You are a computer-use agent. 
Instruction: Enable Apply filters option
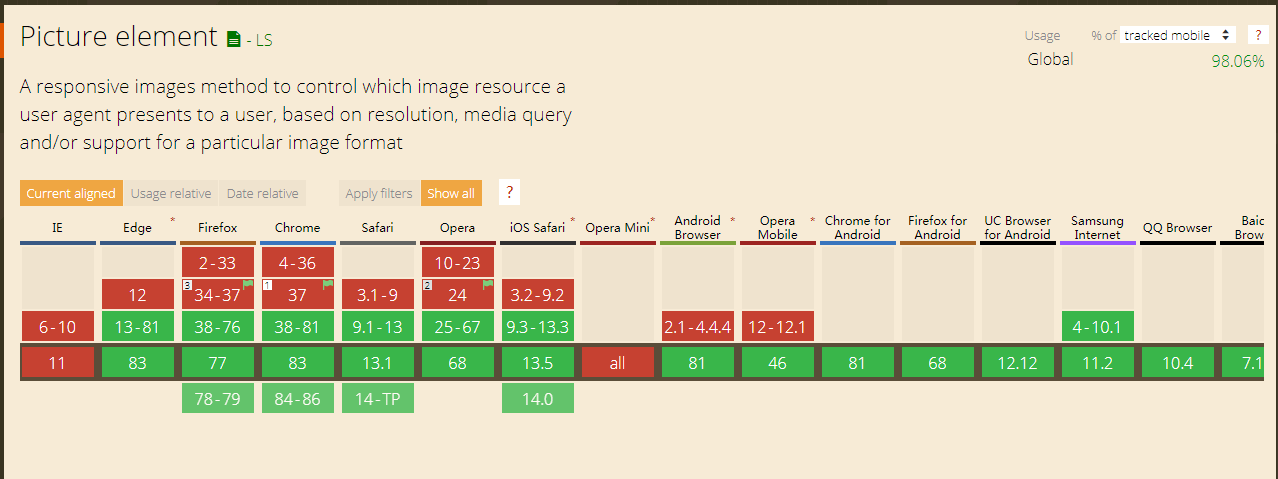click(379, 193)
